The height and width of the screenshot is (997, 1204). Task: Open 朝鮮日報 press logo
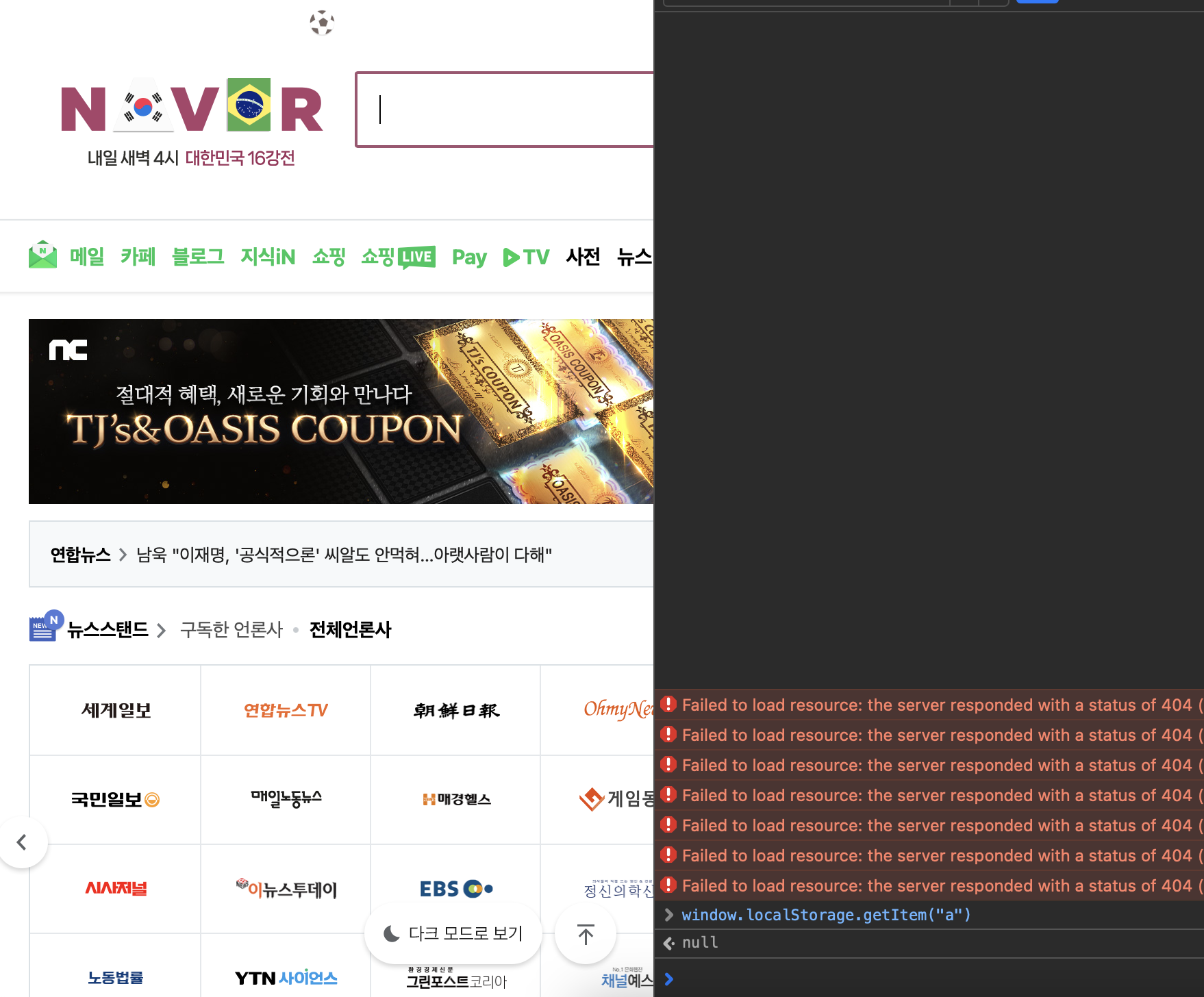(455, 710)
